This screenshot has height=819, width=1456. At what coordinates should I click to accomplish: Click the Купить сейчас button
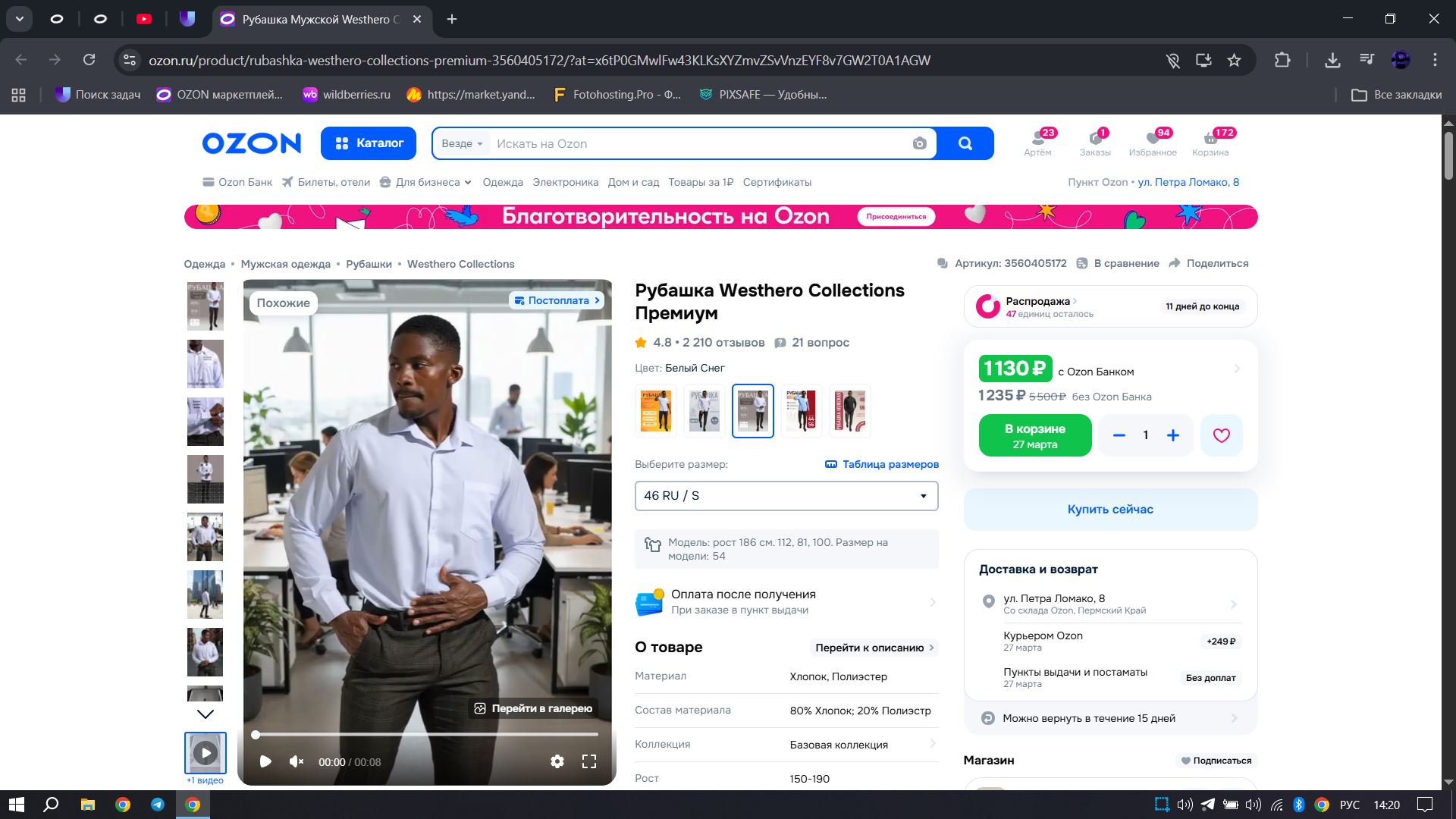[1110, 510]
